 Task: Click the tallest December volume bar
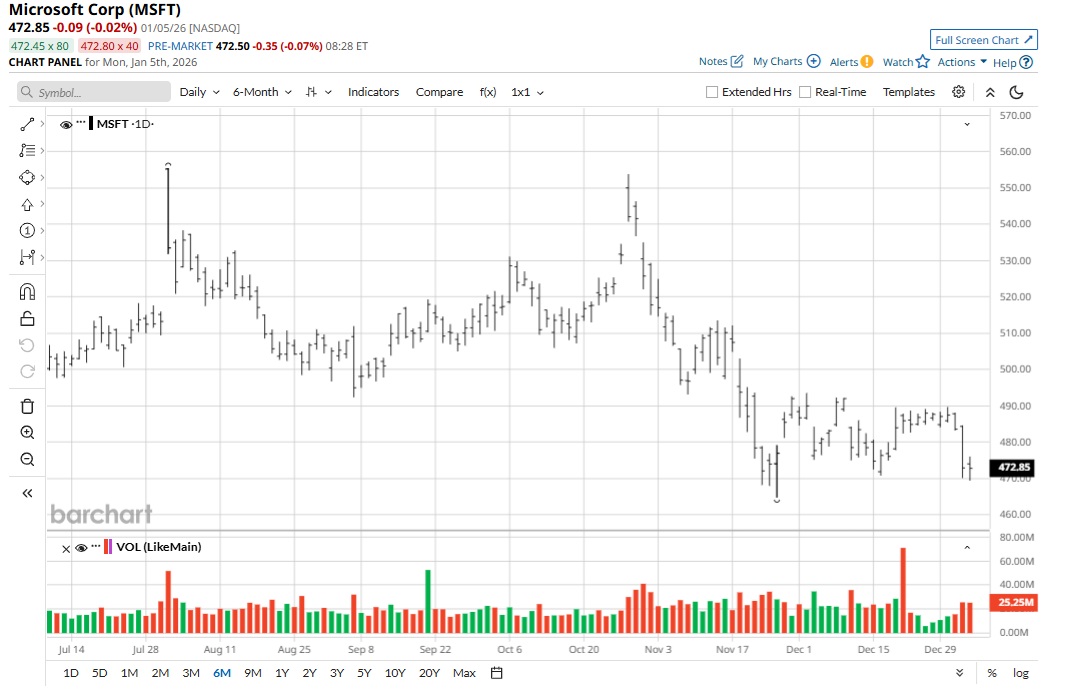click(903, 591)
